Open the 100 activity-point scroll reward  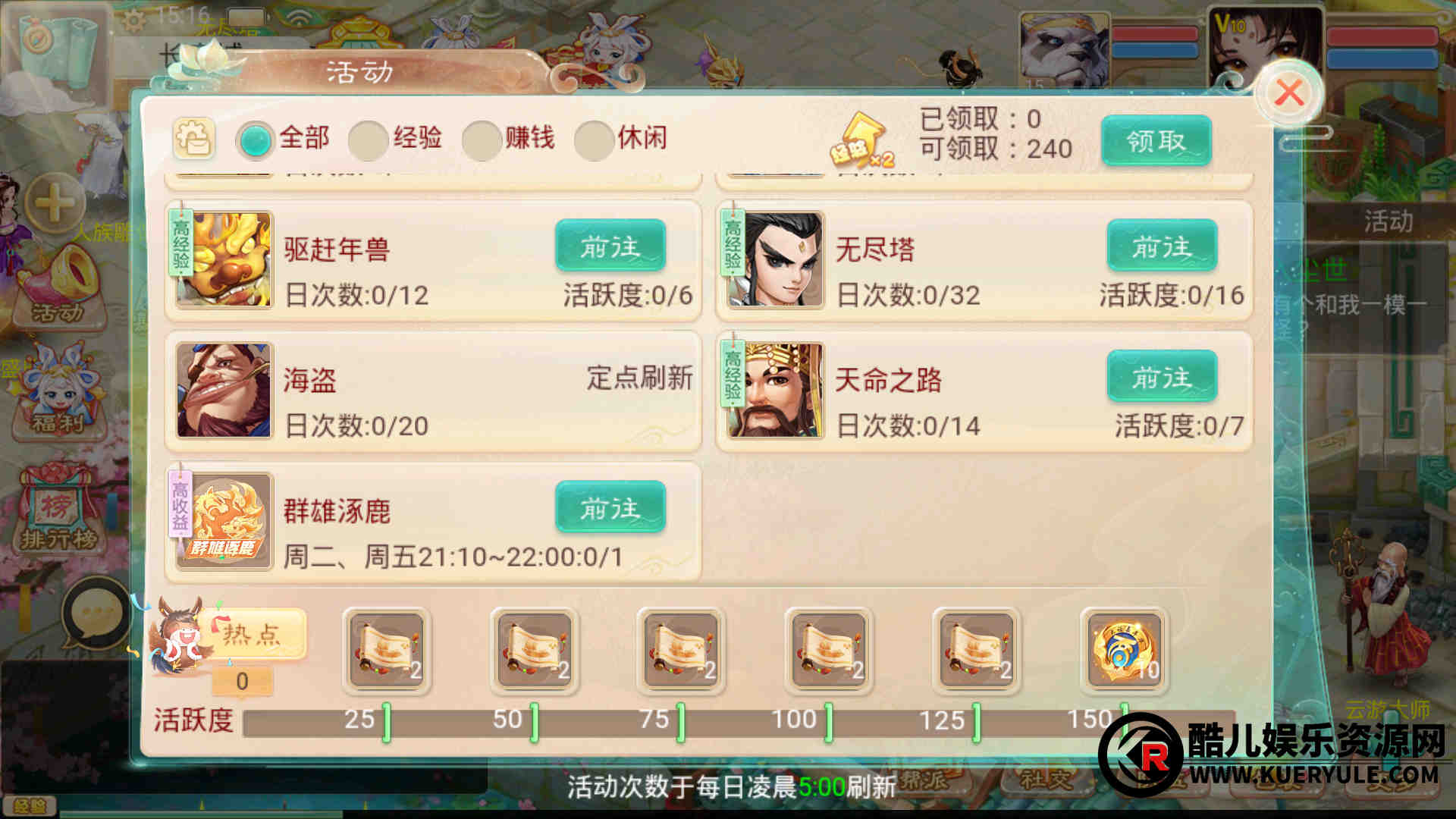coord(829,651)
